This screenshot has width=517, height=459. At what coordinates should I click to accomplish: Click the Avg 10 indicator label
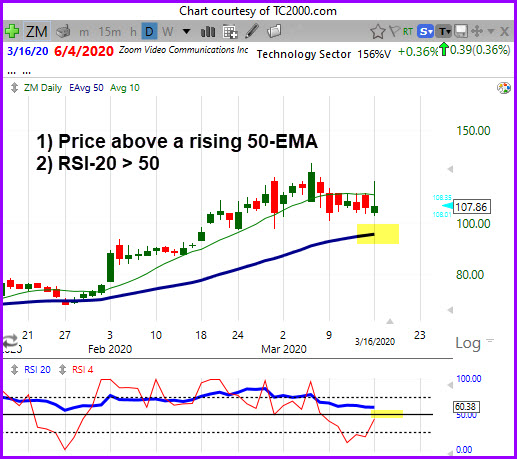125,88
